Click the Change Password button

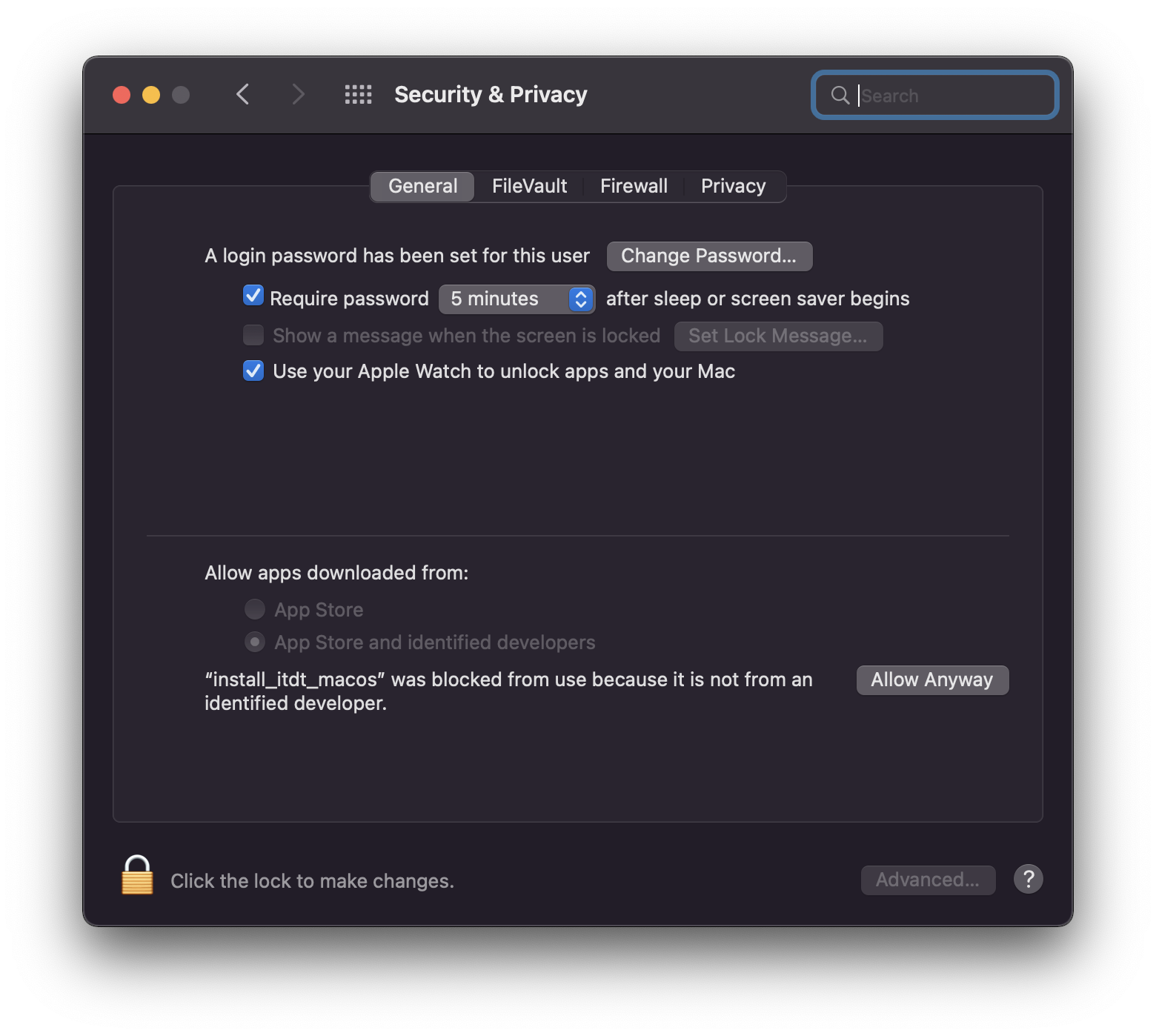pyautogui.click(x=708, y=256)
